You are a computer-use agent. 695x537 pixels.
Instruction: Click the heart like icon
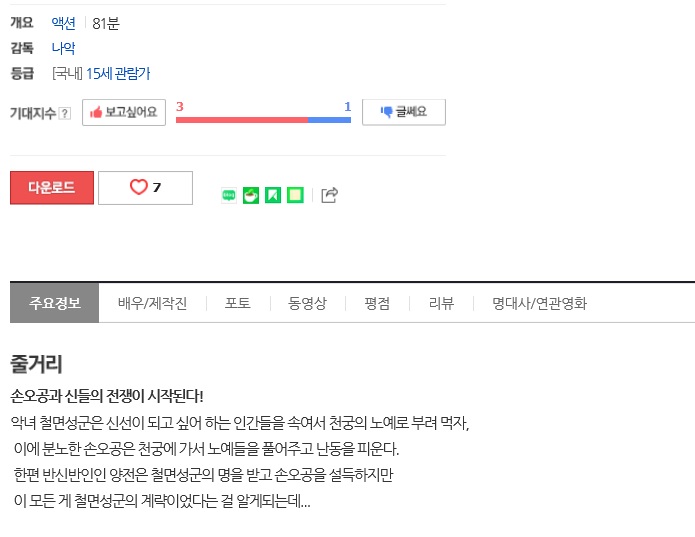coord(139,187)
